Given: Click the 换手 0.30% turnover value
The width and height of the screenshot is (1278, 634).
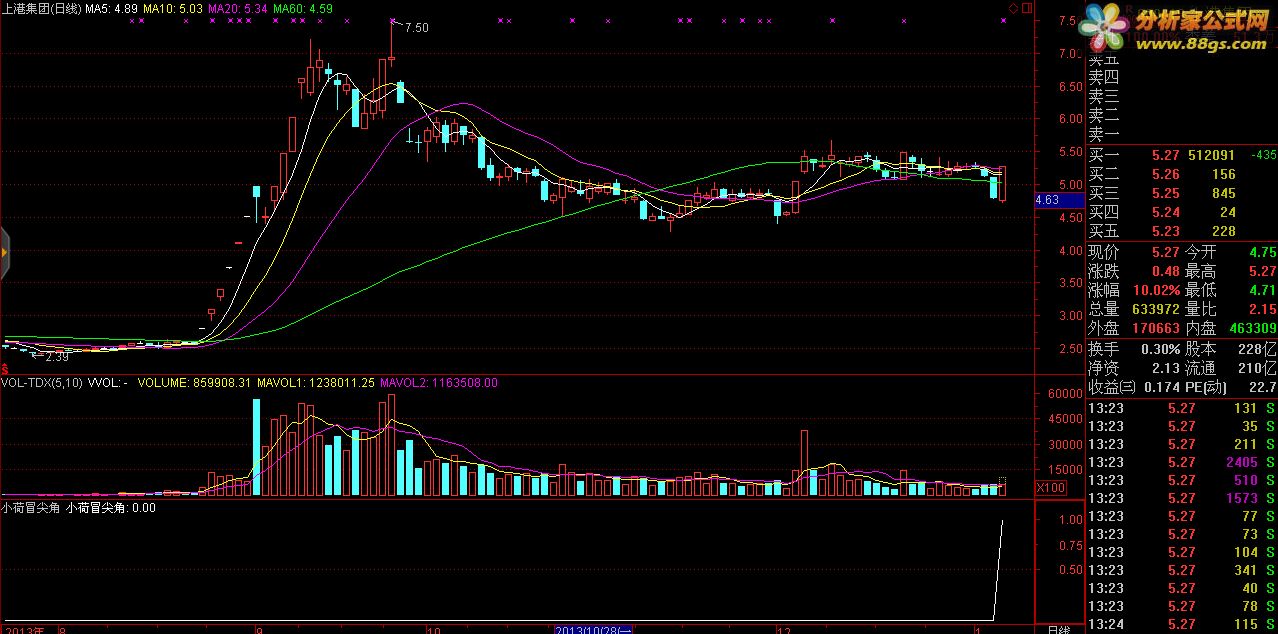Looking at the screenshot, I should coord(1160,349).
